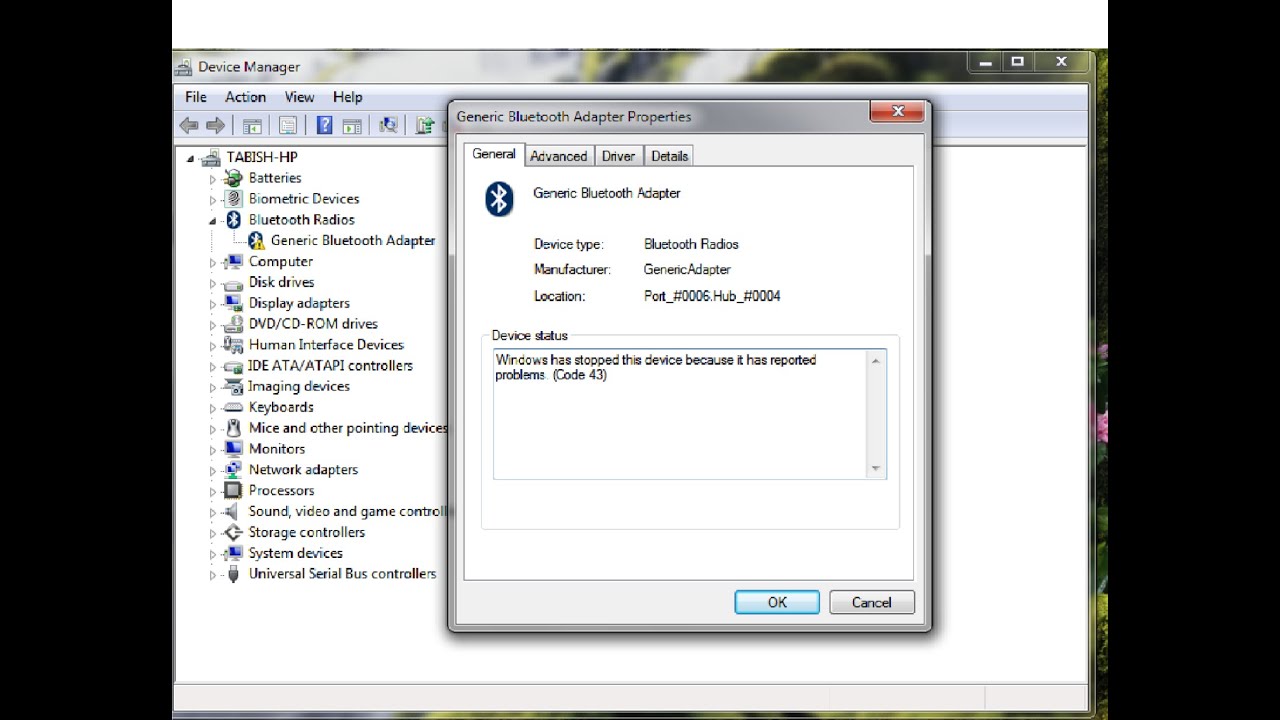This screenshot has width=1280, height=720.
Task: Click the Disk drives category icon
Action: [233, 282]
